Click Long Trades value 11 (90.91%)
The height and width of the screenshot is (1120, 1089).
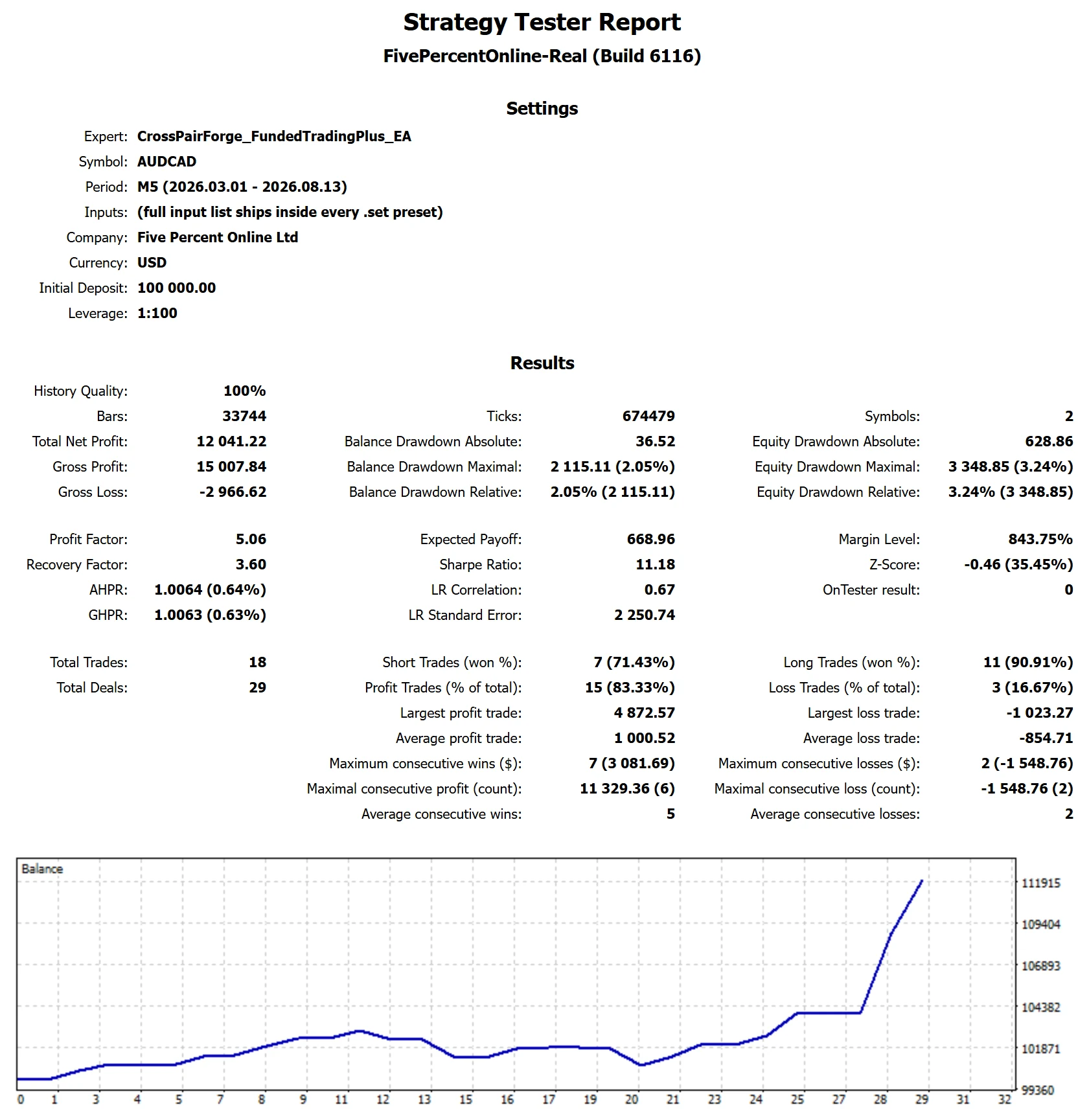click(1028, 663)
